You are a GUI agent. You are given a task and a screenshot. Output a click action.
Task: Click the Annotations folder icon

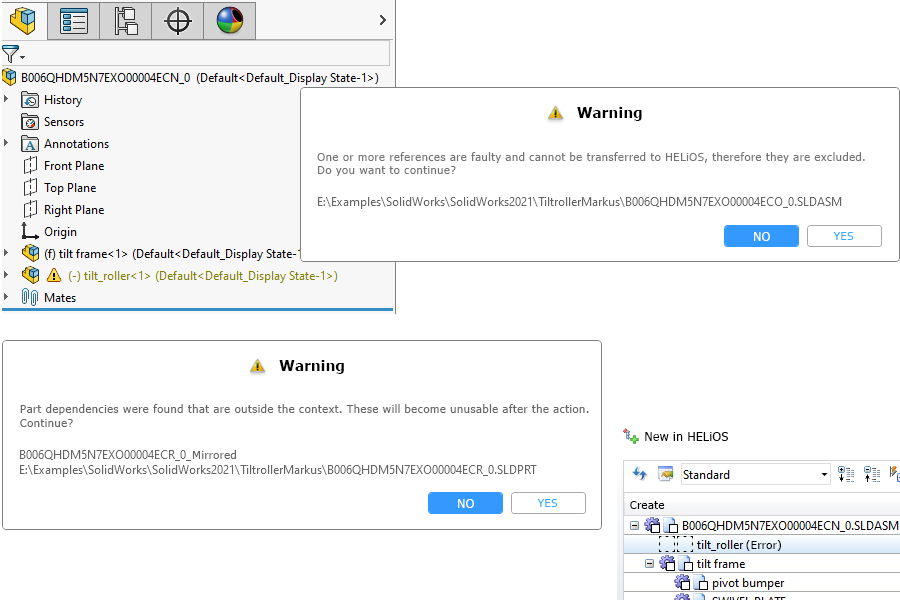[30, 144]
